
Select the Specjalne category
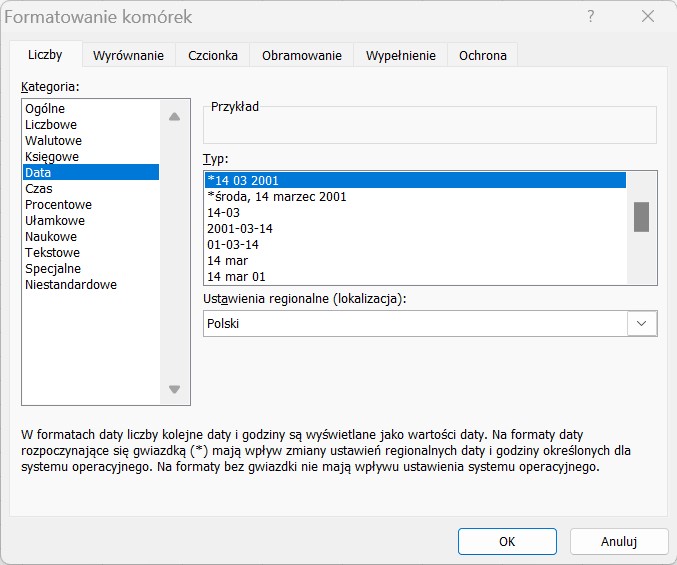91,268
